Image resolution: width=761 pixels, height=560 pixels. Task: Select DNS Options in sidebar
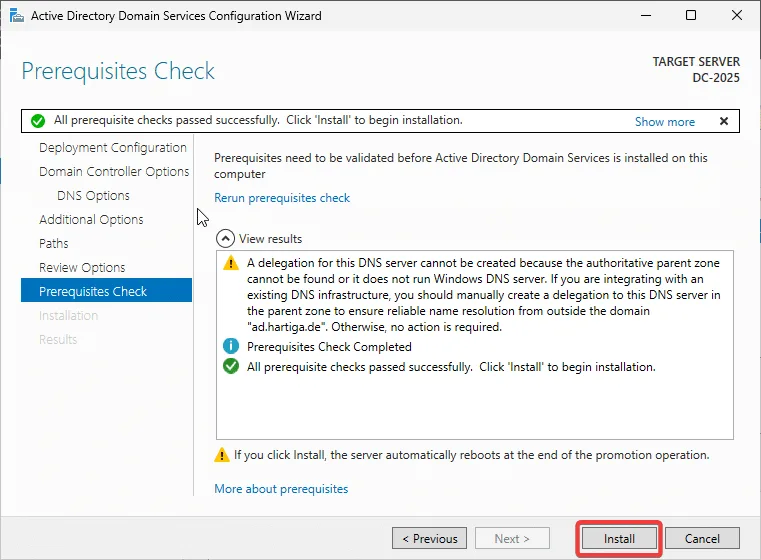[93, 196]
